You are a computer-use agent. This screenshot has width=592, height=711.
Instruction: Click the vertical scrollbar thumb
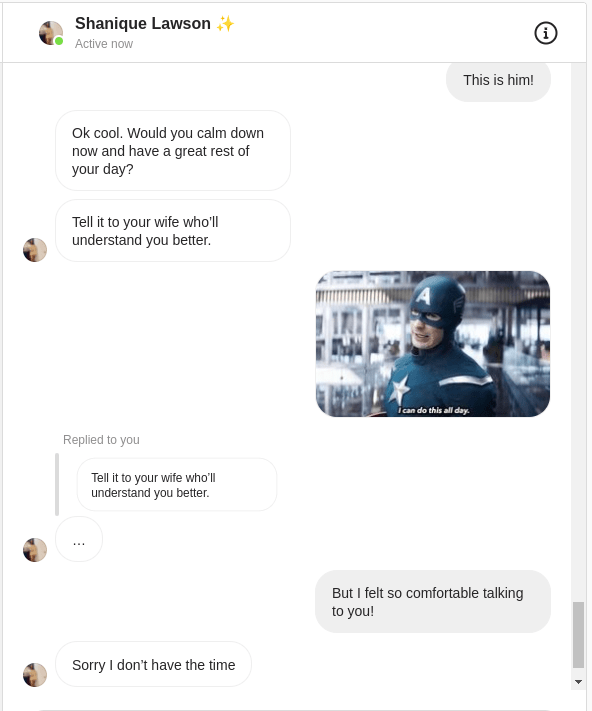[578, 635]
